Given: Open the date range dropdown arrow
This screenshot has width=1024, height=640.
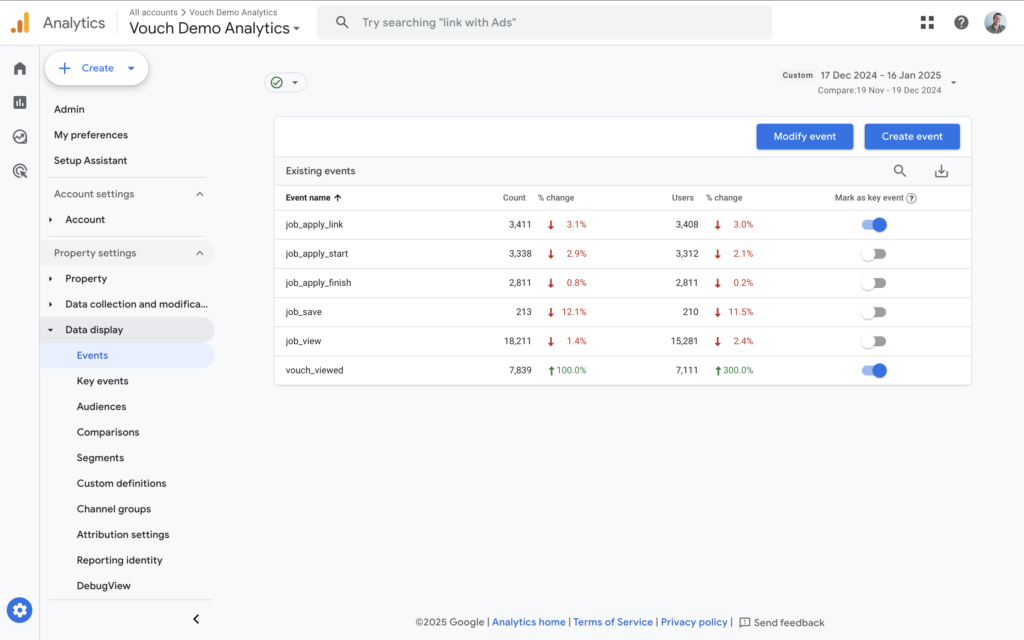Looking at the screenshot, I should [953, 82].
